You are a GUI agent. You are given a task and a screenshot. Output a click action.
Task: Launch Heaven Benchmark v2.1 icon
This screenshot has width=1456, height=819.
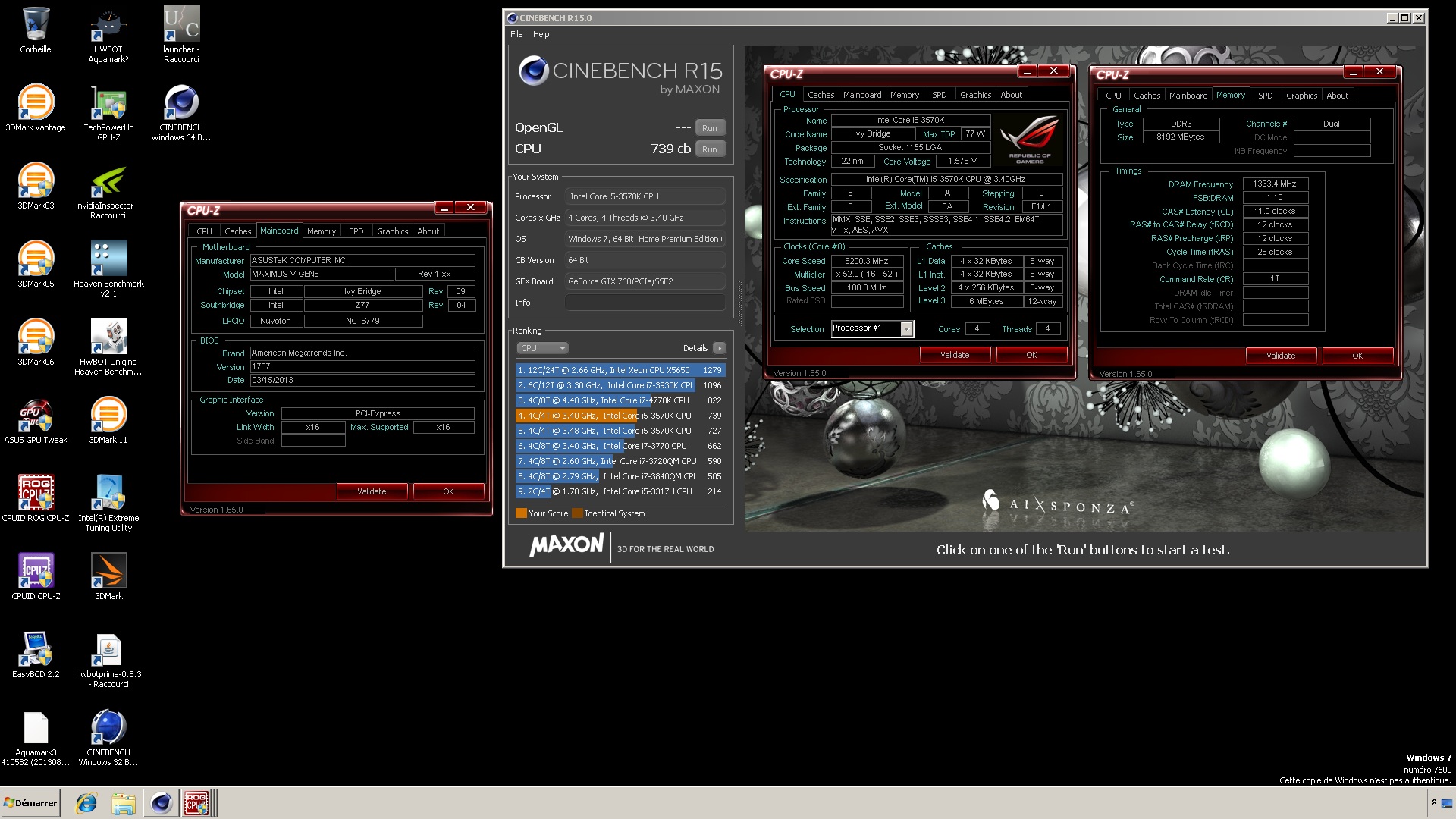(108, 269)
